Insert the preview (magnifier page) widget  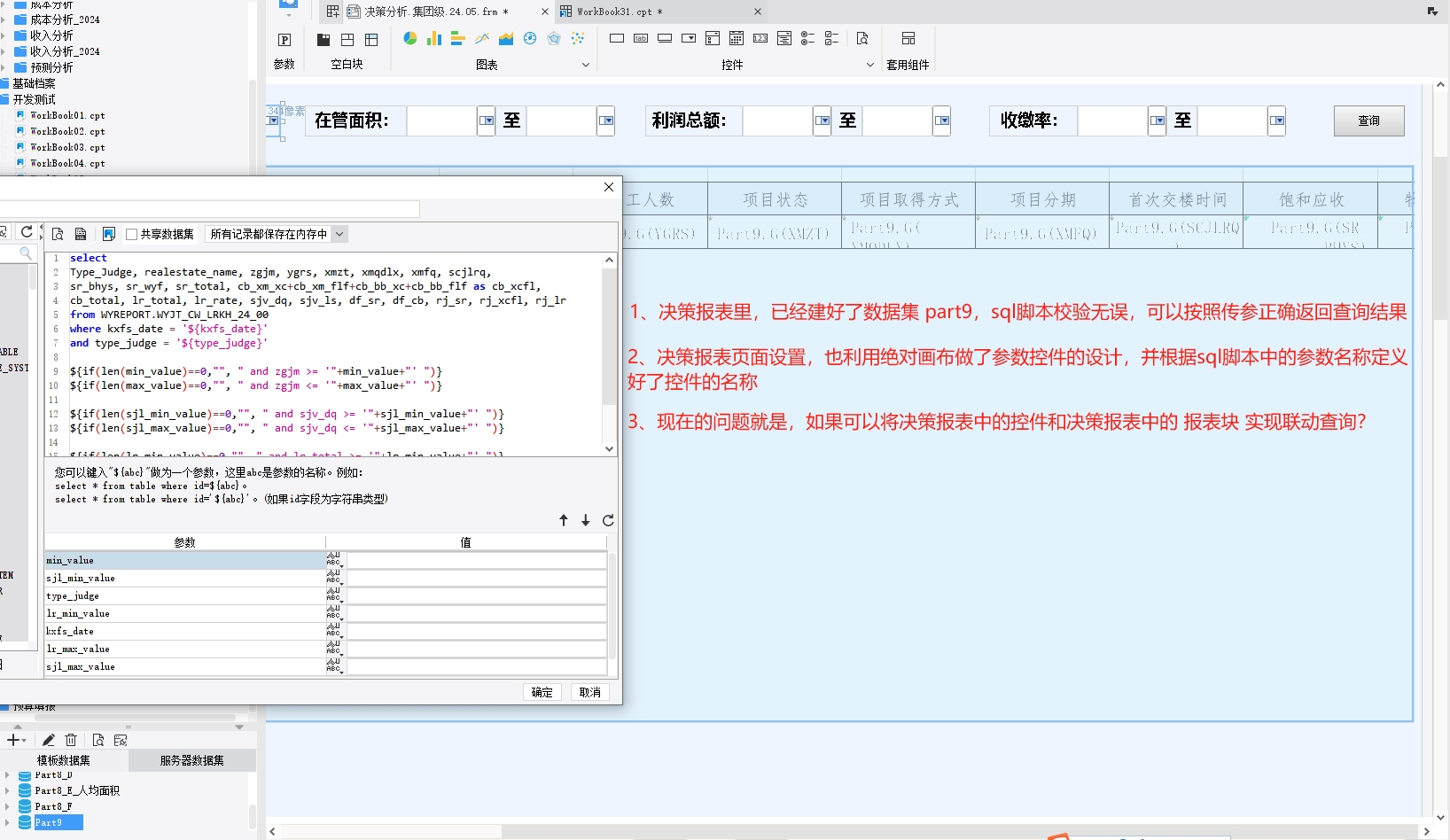862,38
